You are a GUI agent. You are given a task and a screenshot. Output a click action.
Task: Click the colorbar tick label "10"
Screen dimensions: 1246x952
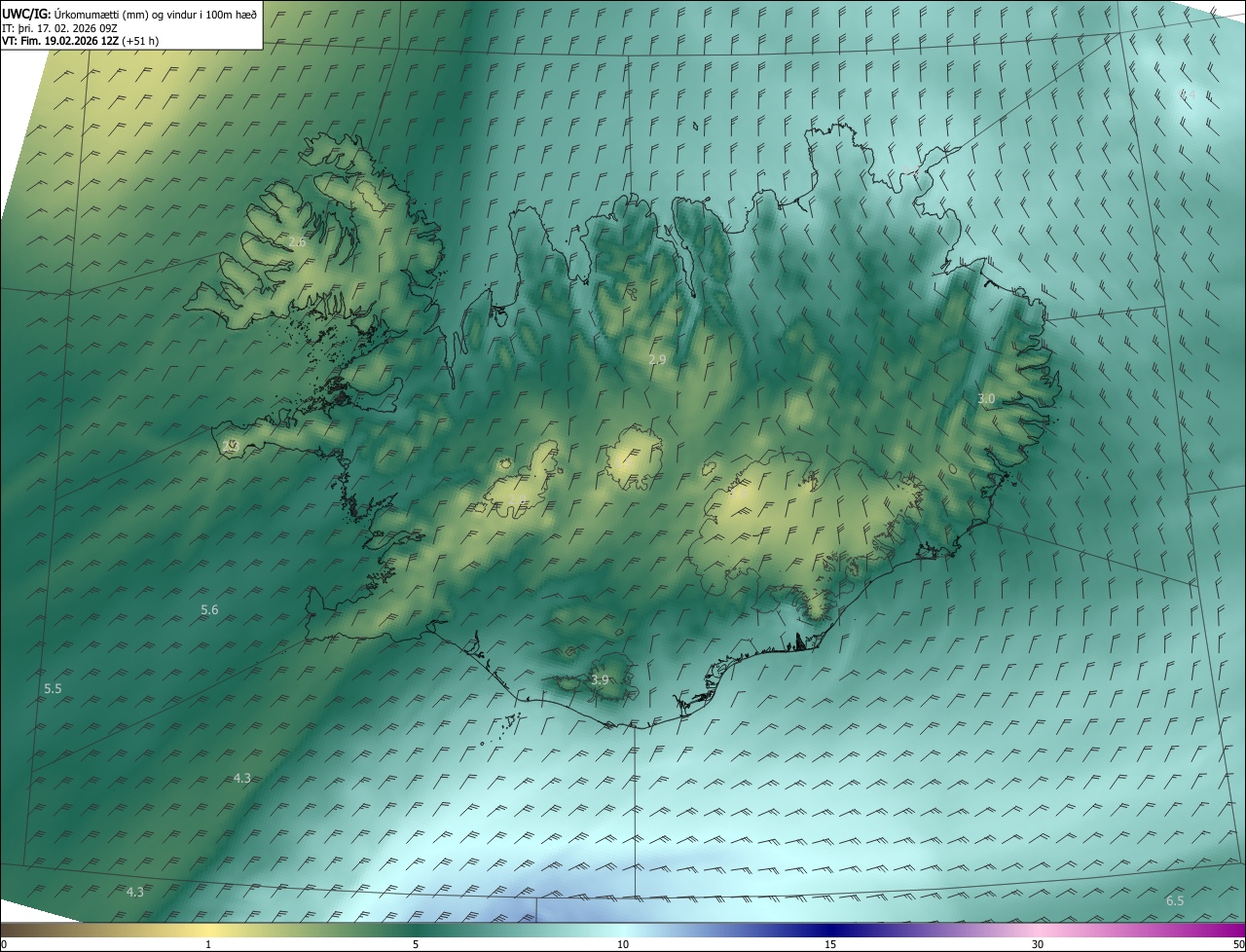623,945
